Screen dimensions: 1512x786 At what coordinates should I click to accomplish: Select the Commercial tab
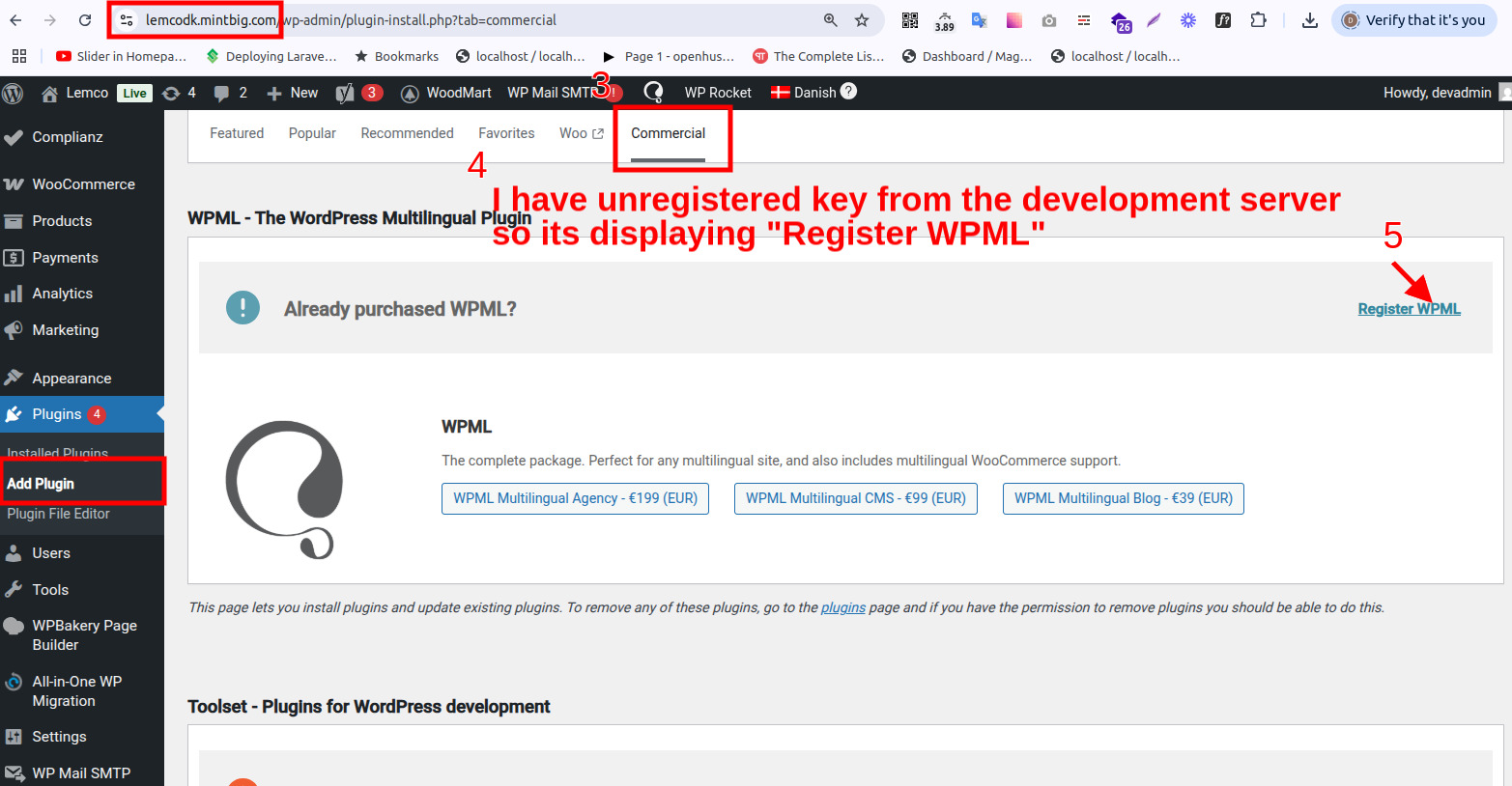pyautogui.click(x=669, y=133)
